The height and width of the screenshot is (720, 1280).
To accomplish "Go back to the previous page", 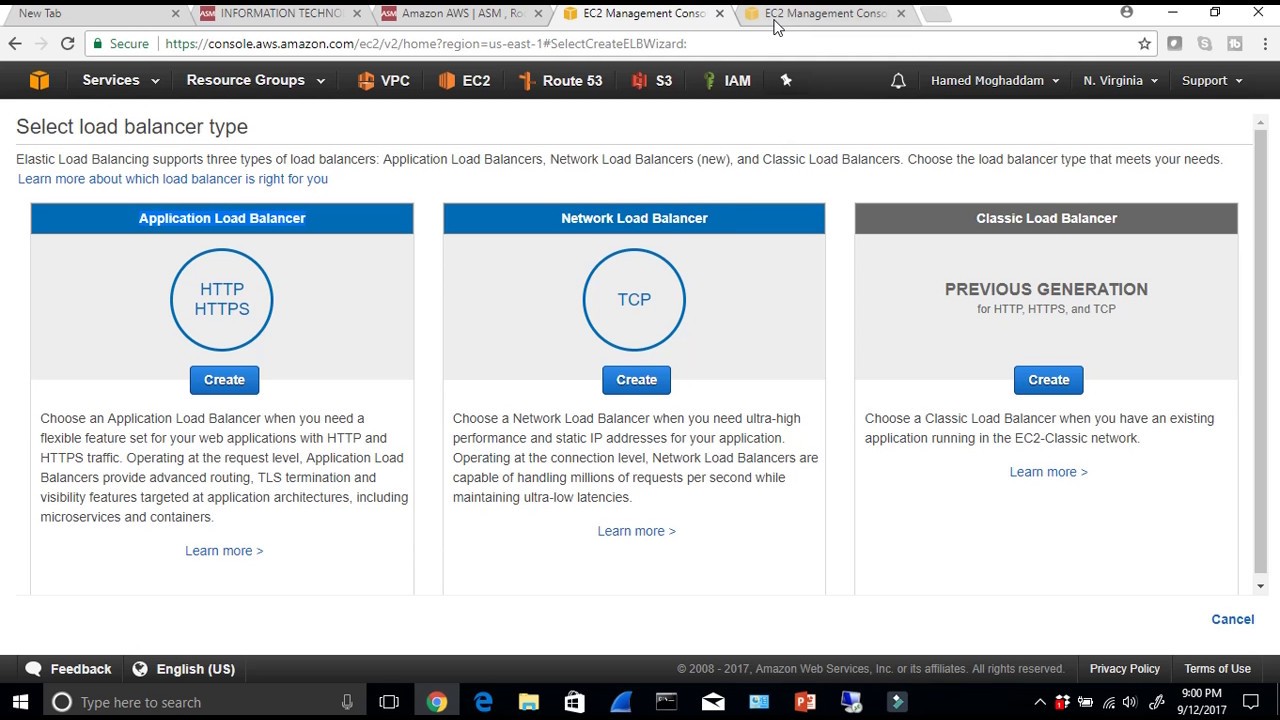I will [15, 44].
